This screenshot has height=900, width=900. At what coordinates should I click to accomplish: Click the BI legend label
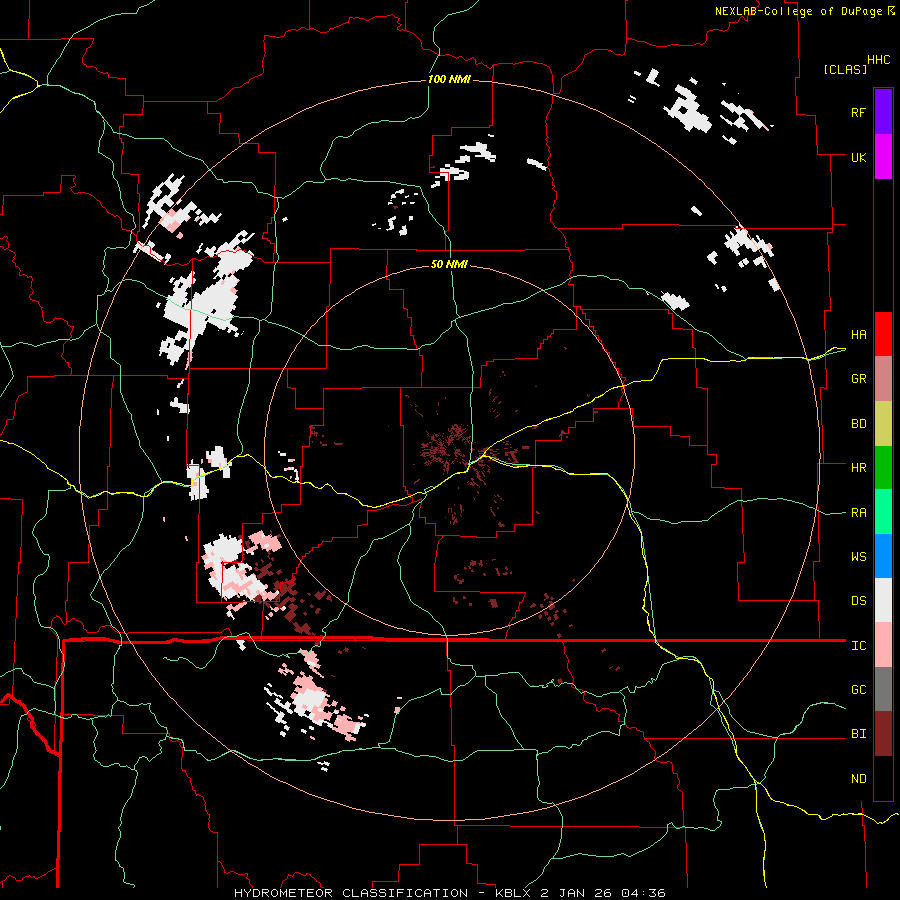(x=858, y=734)
